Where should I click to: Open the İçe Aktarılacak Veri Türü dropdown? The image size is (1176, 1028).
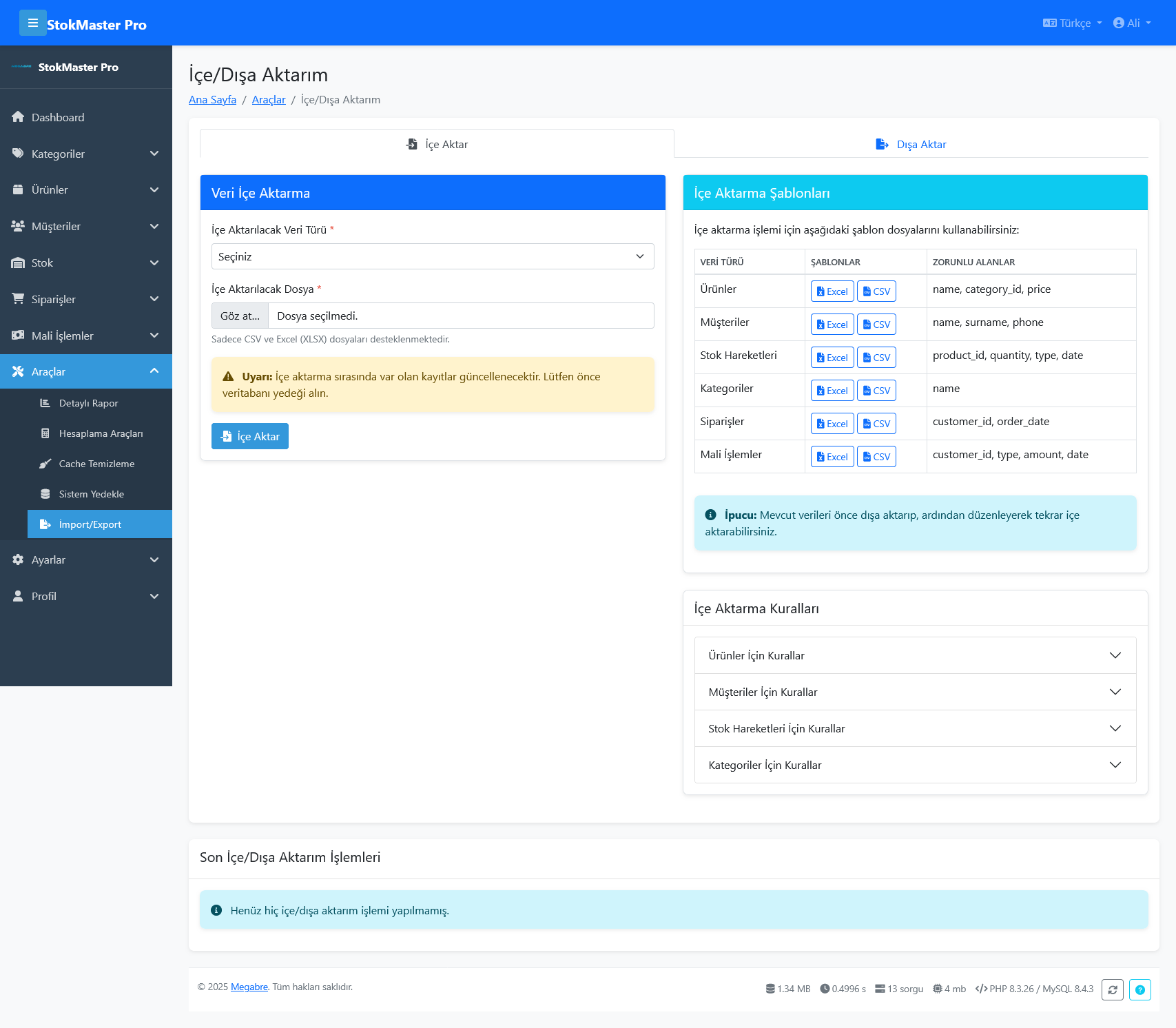point(432,256)
